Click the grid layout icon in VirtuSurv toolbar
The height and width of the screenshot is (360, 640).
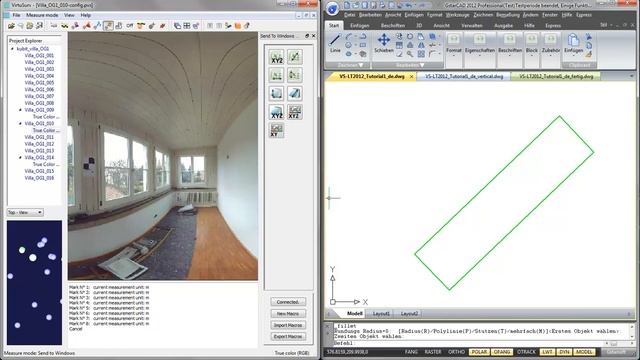click(187, 26)
